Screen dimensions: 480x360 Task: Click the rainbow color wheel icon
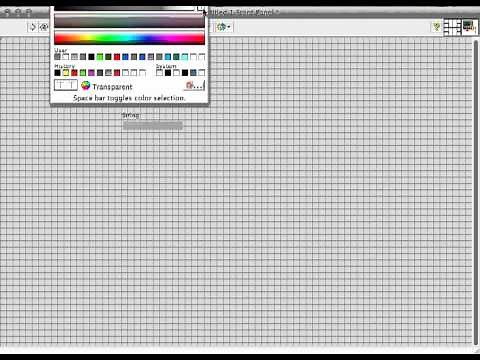click(86, 86)
